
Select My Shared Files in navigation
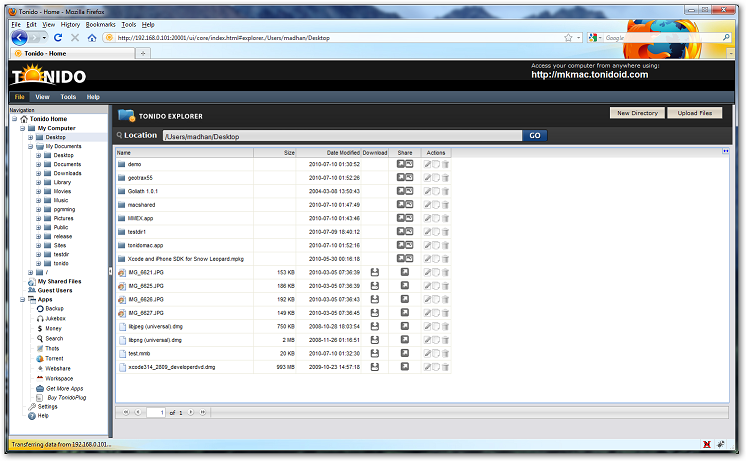click(59, 282)
